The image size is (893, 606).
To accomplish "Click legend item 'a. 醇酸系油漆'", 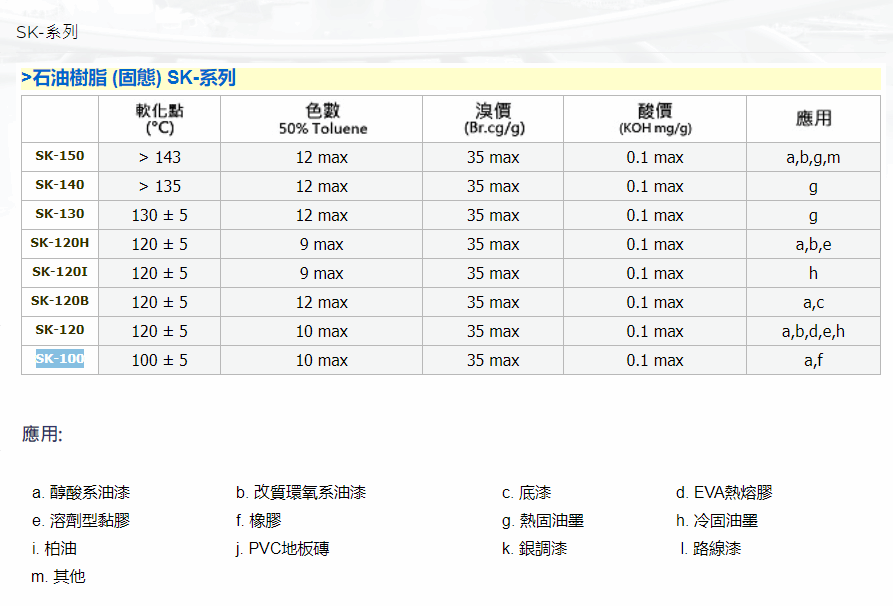I will coord(81,492).
